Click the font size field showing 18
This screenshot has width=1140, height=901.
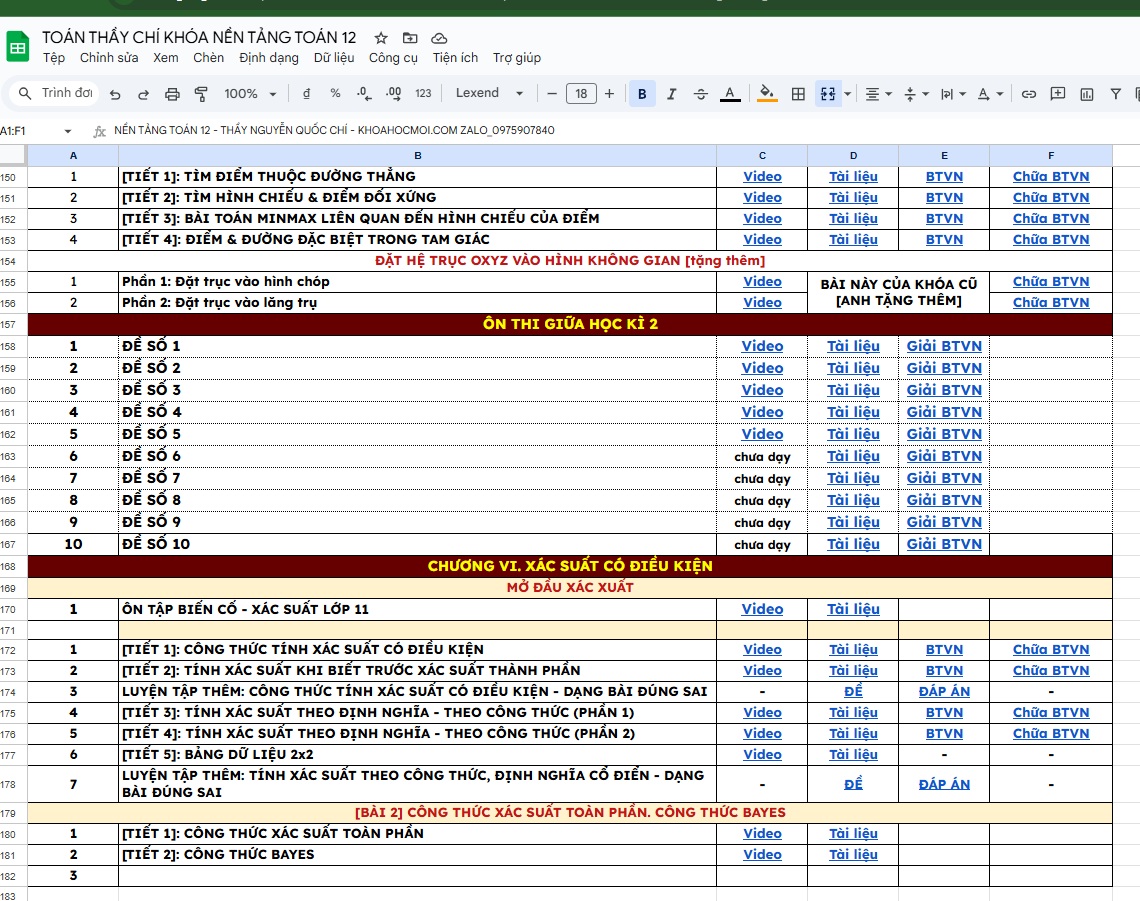(581, 93)
